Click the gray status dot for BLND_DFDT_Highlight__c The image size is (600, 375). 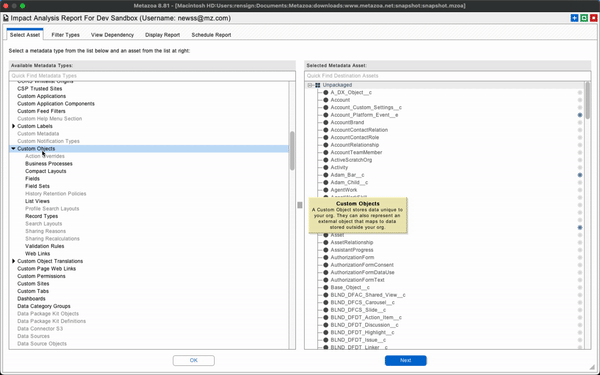(580, 333)
